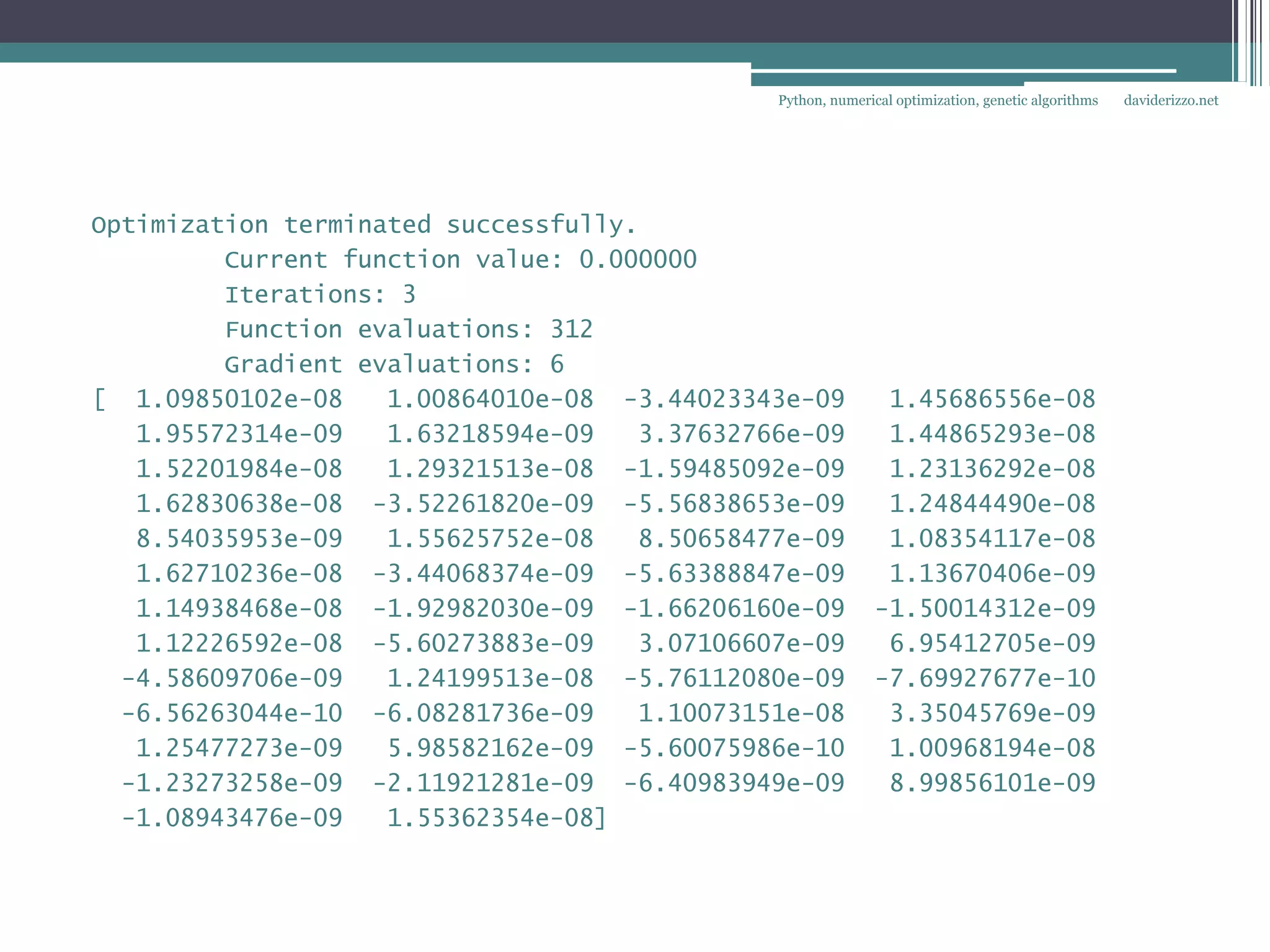1270x952 pixels.
Task: Click the header text 'Python, numerical optimization, genetic algorithms'
Action: pyautogui.click(x=938, y=100)
